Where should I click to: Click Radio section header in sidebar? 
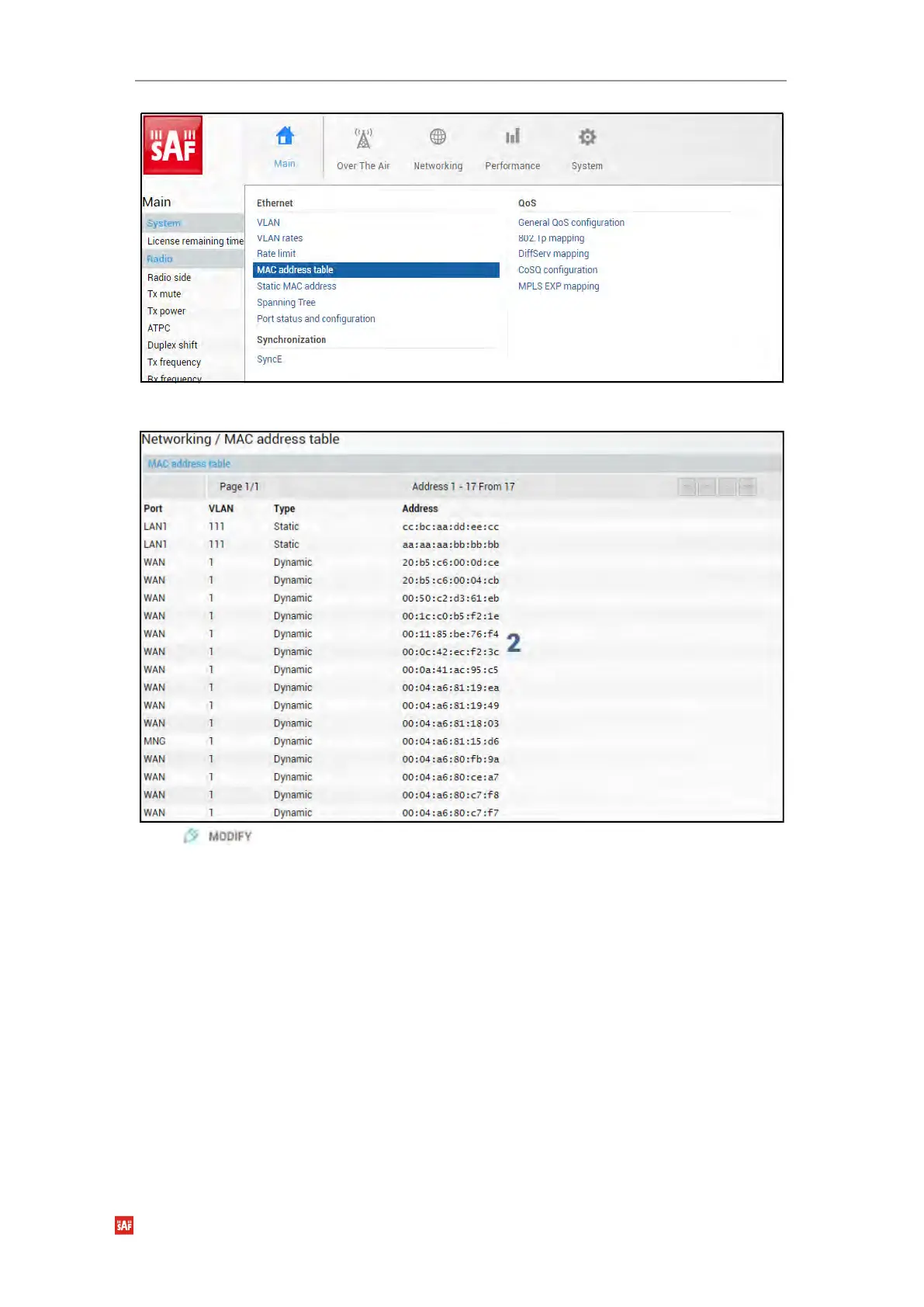click(193, 258)
